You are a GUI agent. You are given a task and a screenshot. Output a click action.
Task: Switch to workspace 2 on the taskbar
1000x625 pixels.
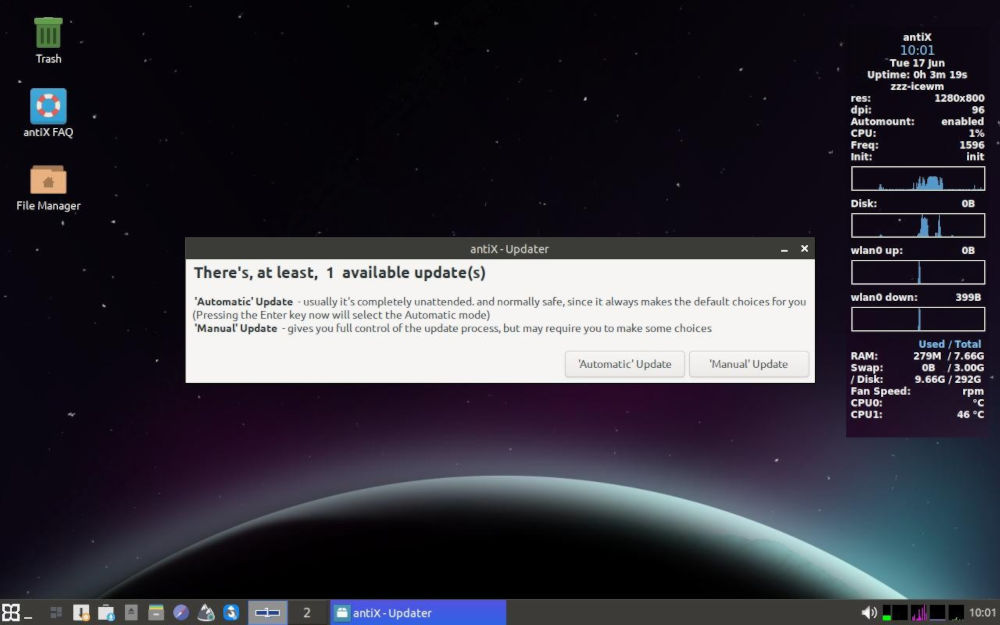(x=307, y=612)
